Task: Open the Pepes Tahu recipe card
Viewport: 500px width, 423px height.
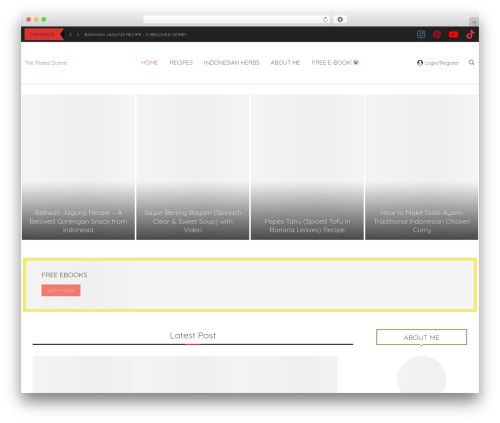Action: tap(307, 167)
